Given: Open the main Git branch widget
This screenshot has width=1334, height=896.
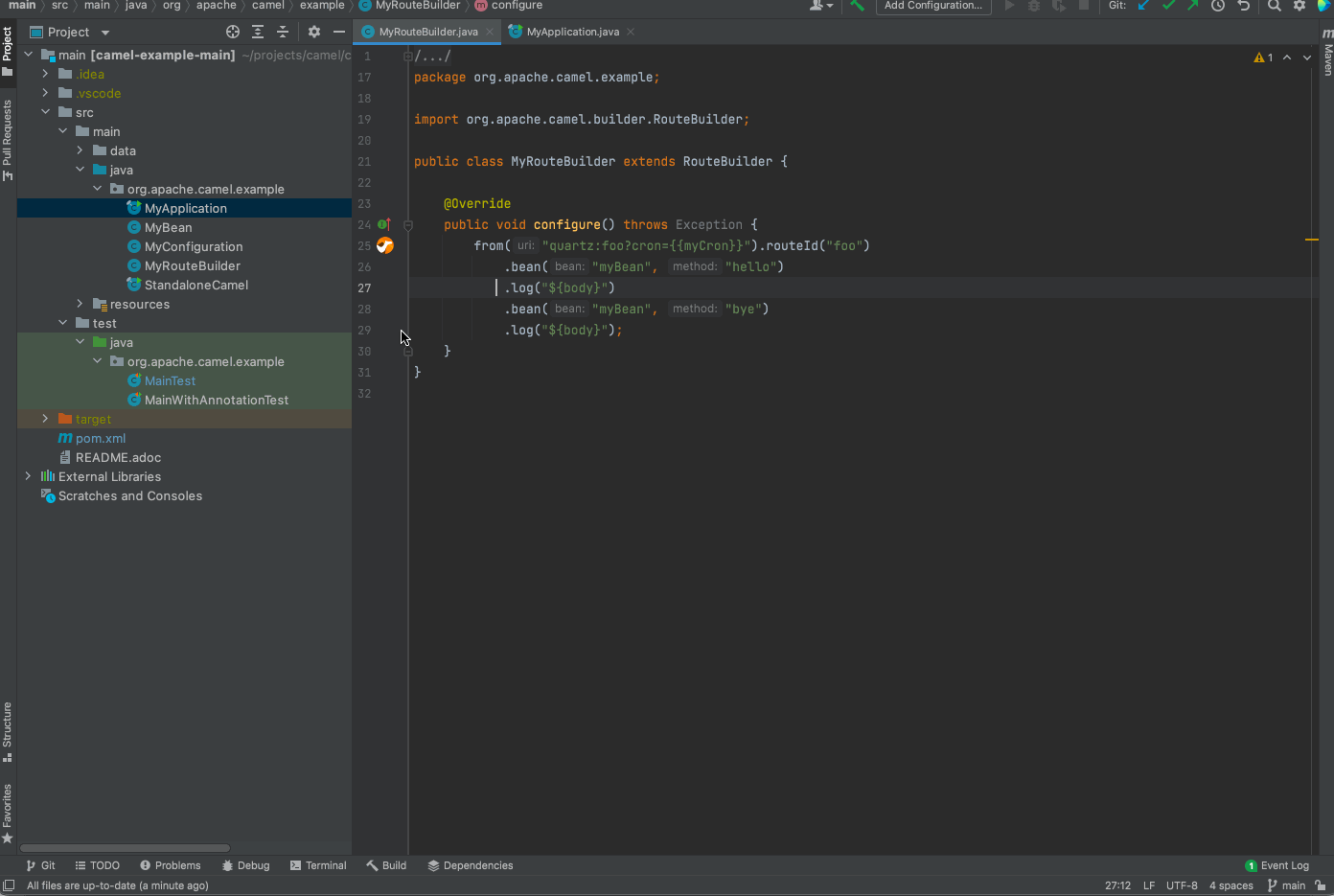Looking at the screenshot, I should coord(1286,885).
